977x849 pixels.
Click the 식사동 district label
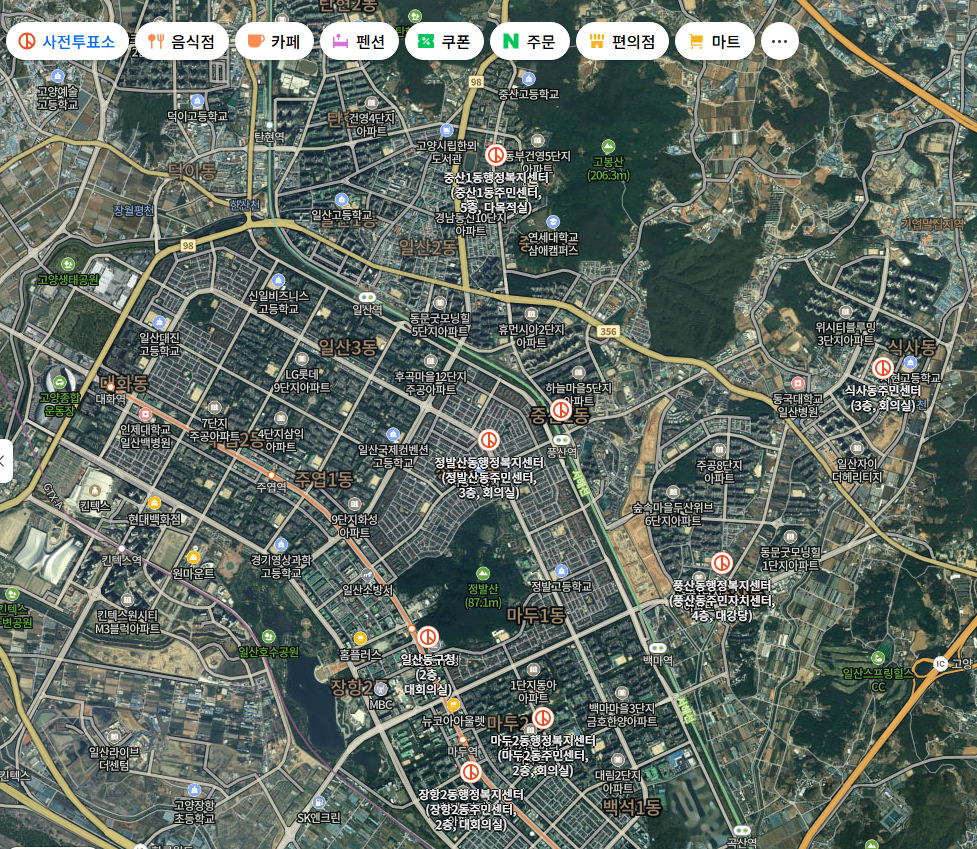coord(912,347)
